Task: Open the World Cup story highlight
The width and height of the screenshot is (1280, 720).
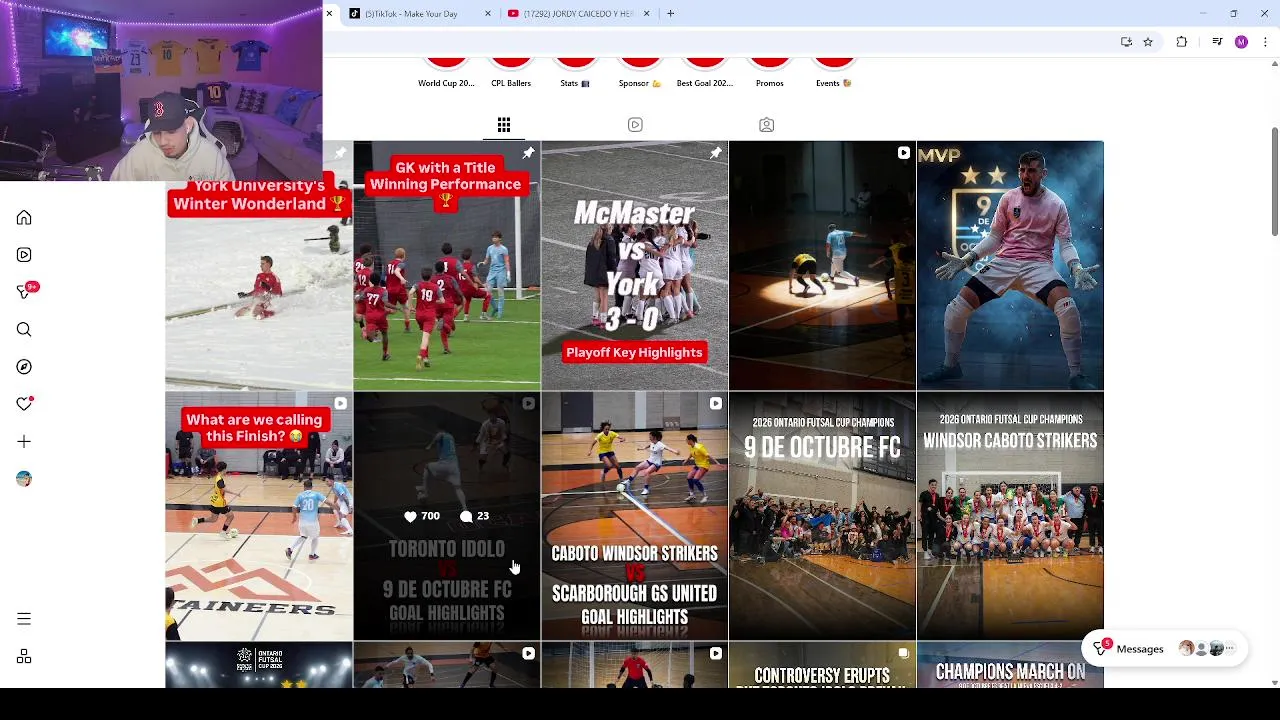Action: click(446, 73)
